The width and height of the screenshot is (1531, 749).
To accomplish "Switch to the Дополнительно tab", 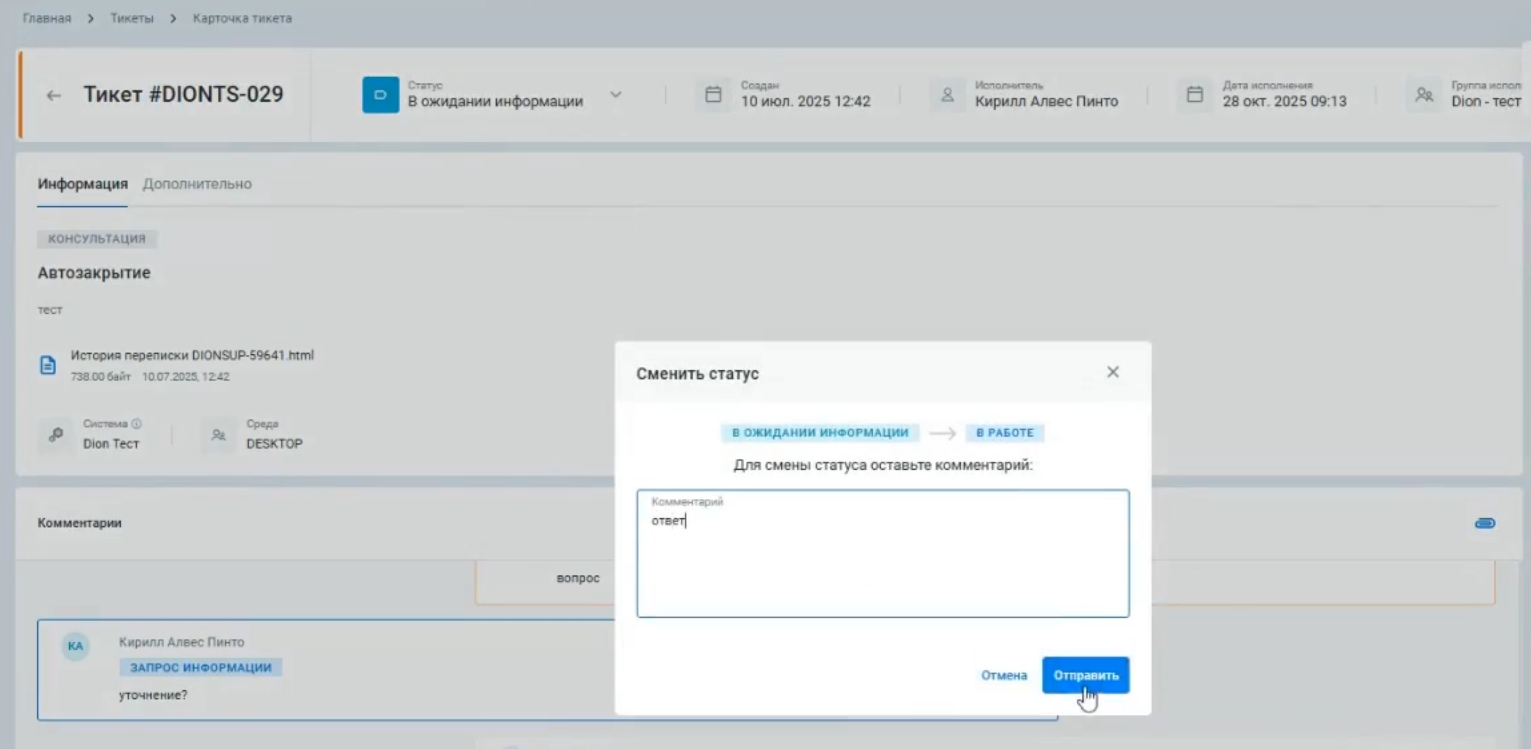I will [197, 184].
